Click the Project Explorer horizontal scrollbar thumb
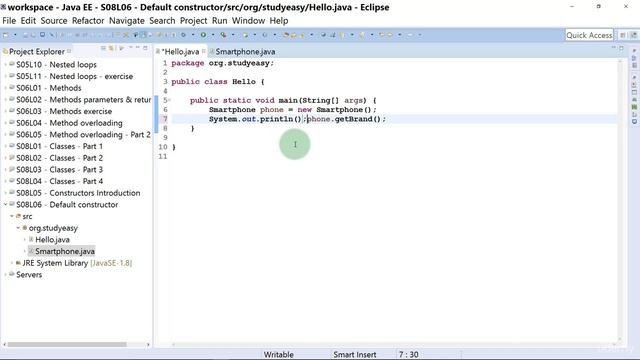 click(x=67, y=344)
